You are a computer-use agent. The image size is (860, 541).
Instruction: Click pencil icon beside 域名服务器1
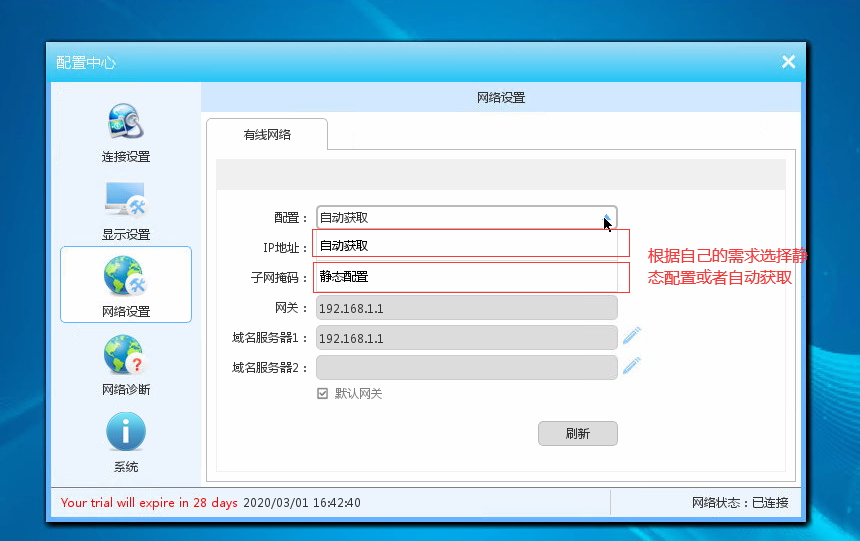(x=631, y=336)
